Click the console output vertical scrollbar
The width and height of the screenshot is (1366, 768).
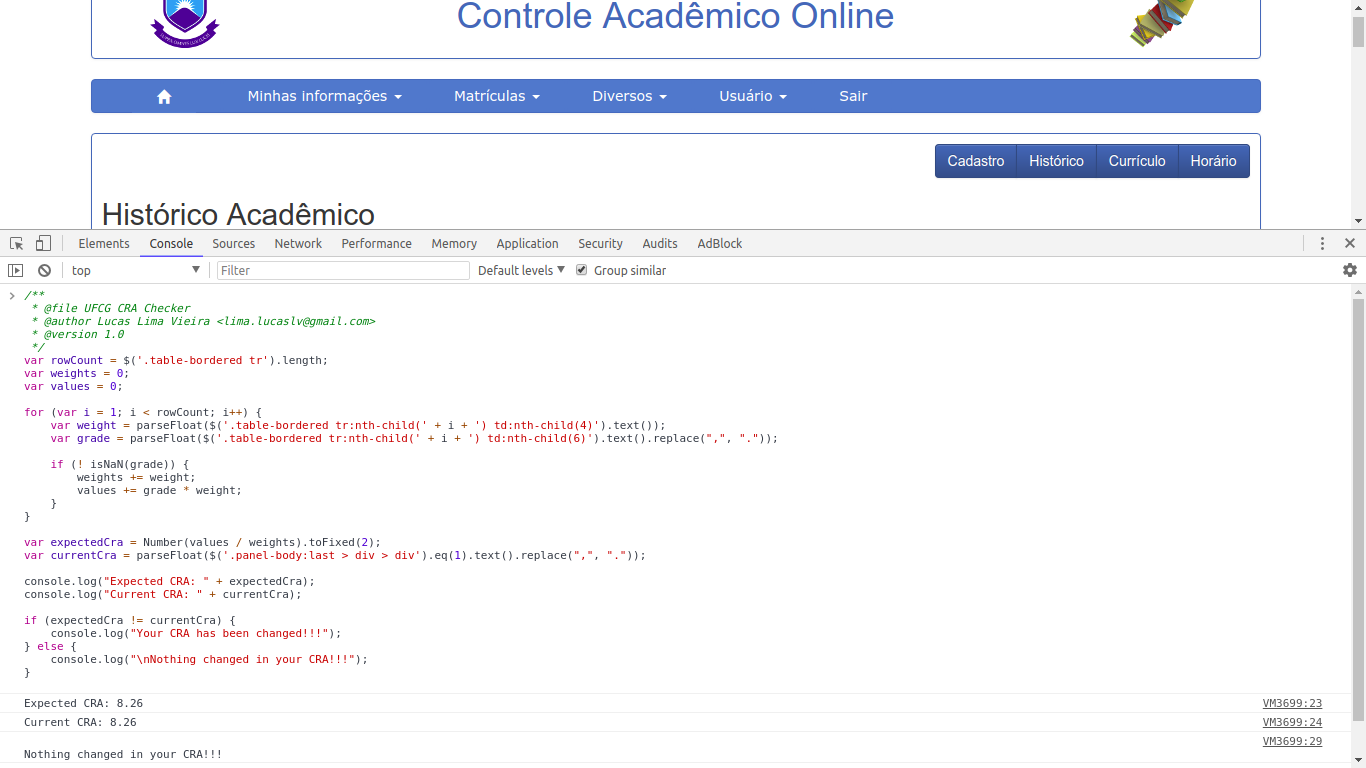coord(1358,510)
